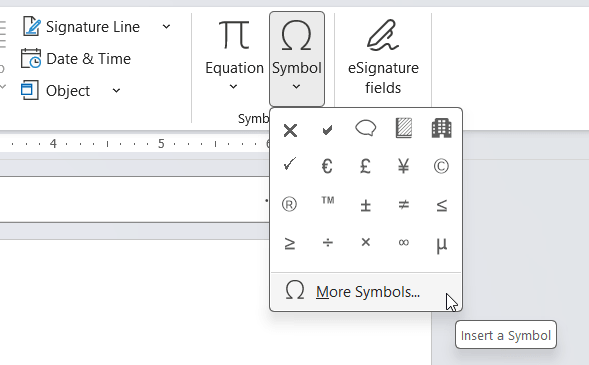
Task: Click the eSignature fields button
Action: pos(383,57)
